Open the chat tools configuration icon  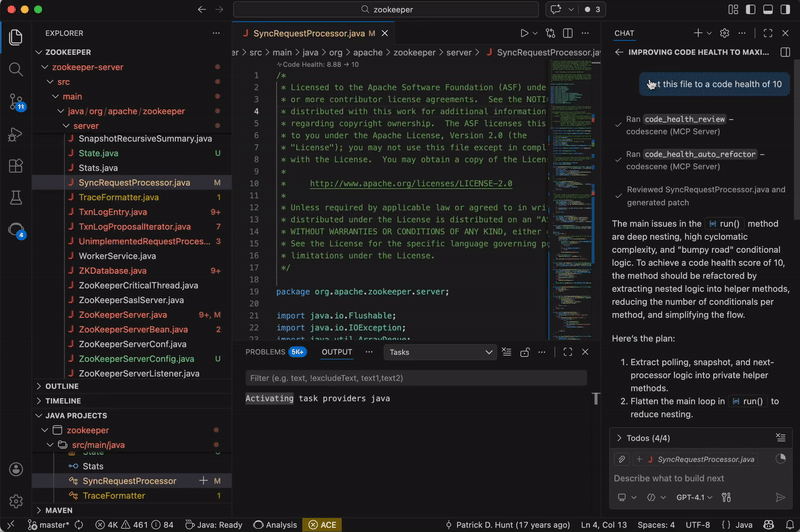pos(726,497)
